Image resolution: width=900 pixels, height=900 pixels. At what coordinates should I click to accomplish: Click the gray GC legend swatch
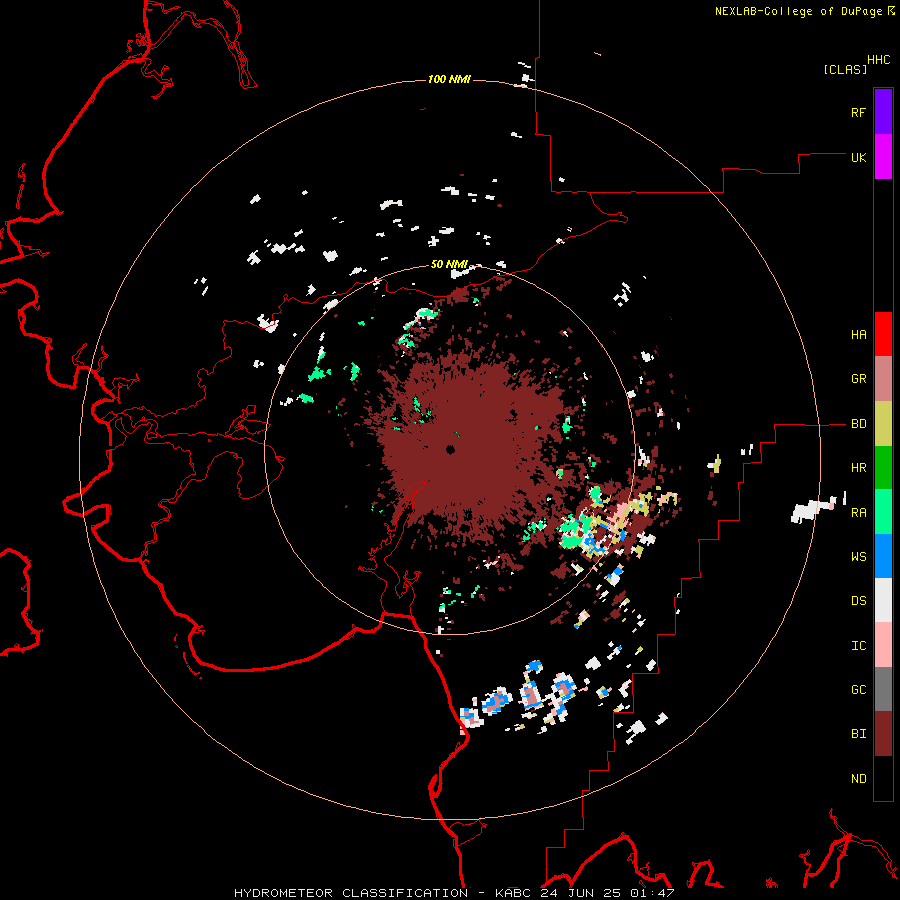[883, 689]
